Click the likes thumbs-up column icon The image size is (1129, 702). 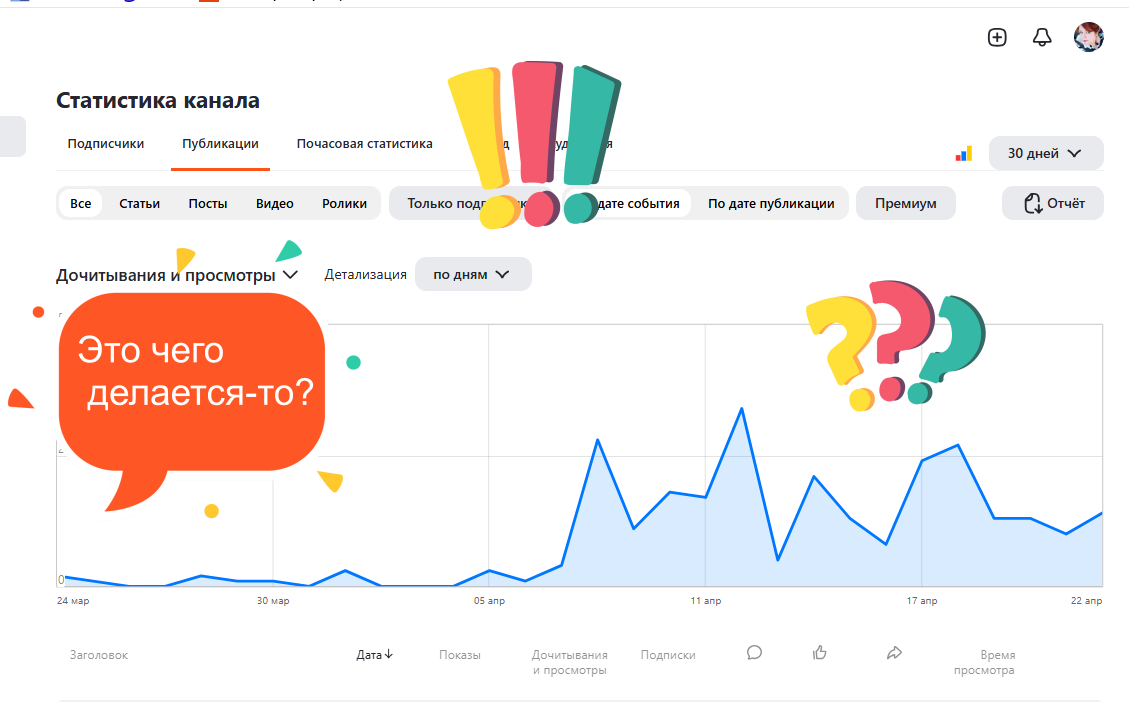tap(819, 652)
